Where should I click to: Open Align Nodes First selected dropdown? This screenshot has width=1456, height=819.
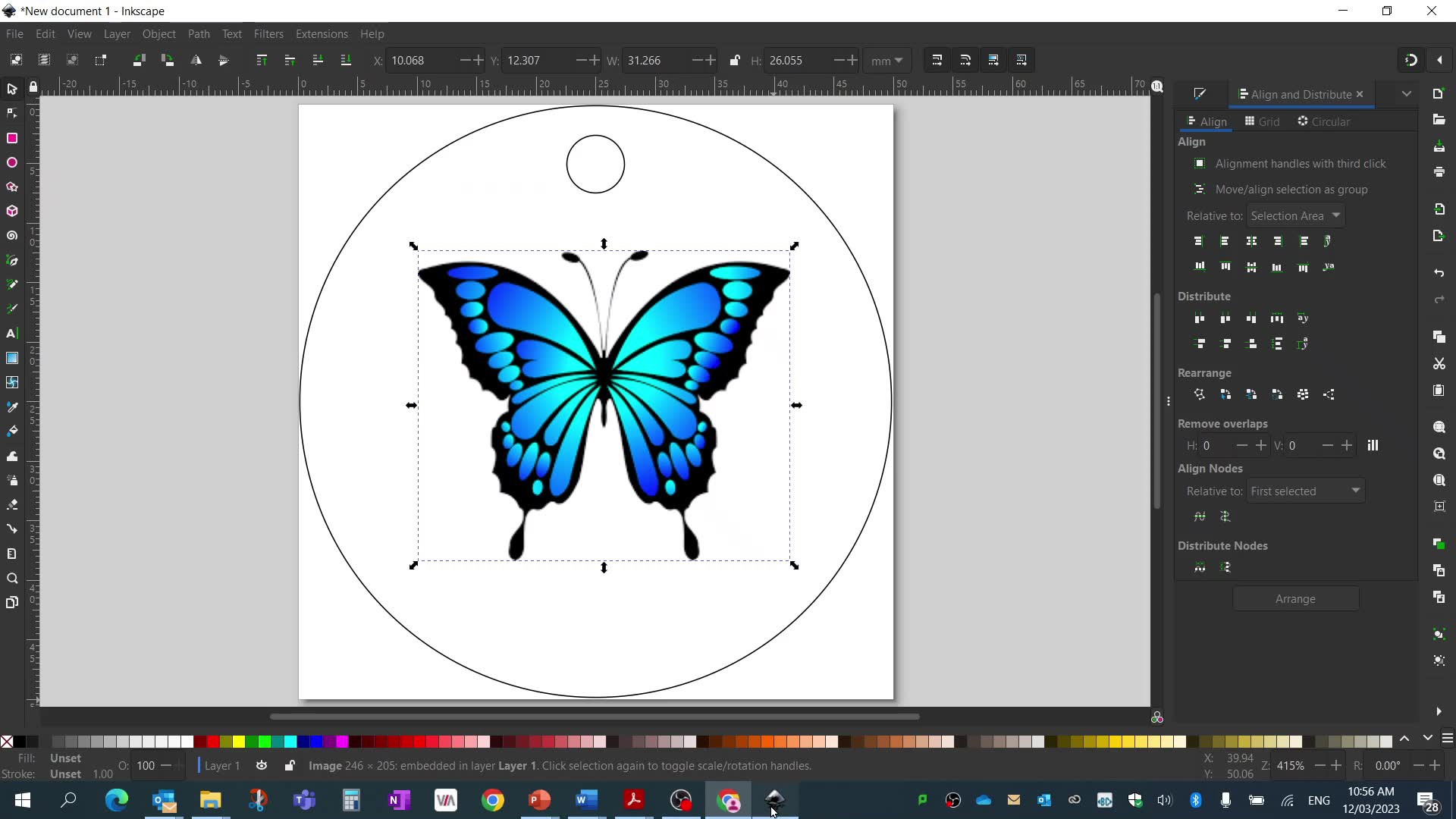pyautogui.click(x=1305, y=491)
